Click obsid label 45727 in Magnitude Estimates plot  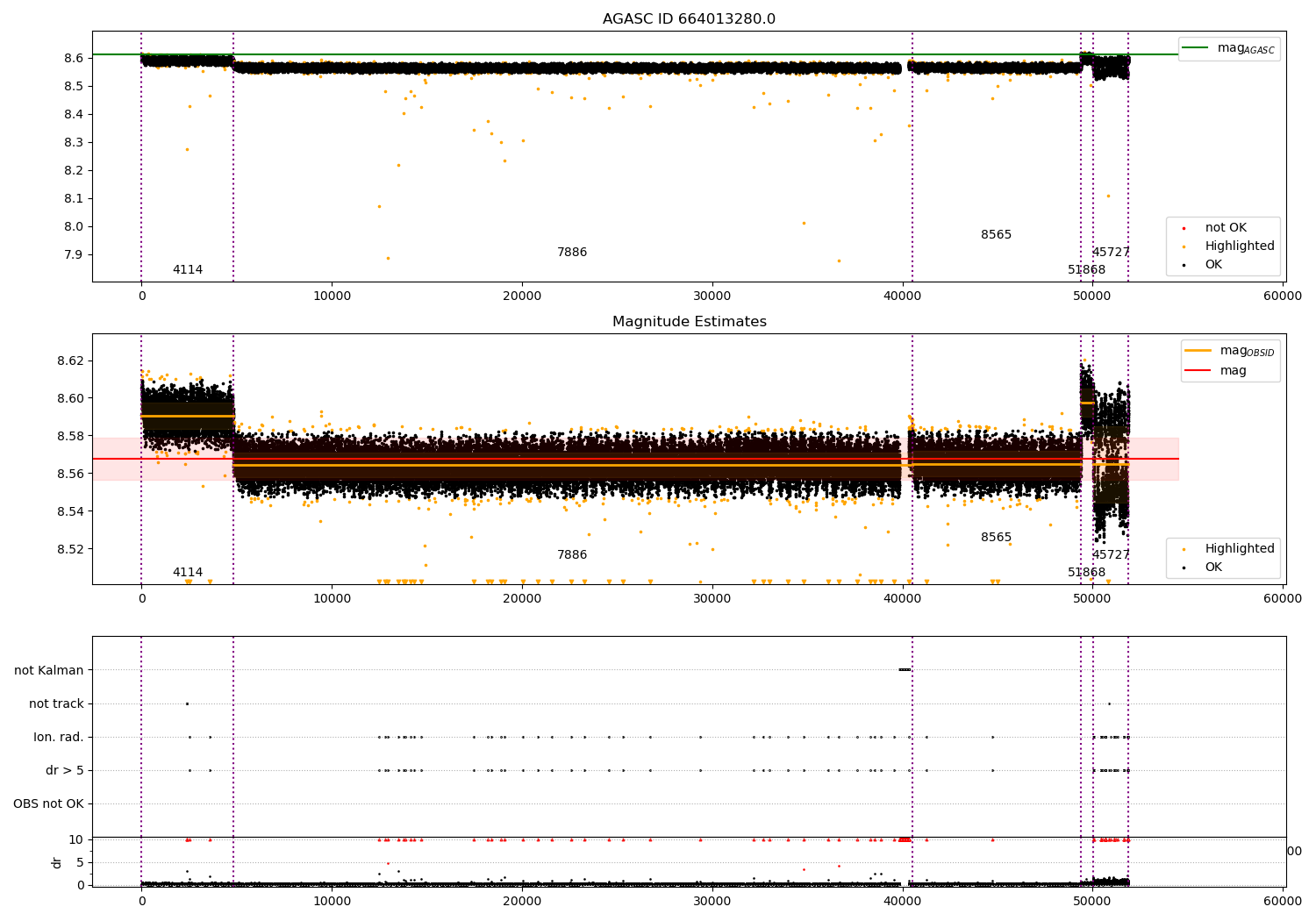point(1111,554)
